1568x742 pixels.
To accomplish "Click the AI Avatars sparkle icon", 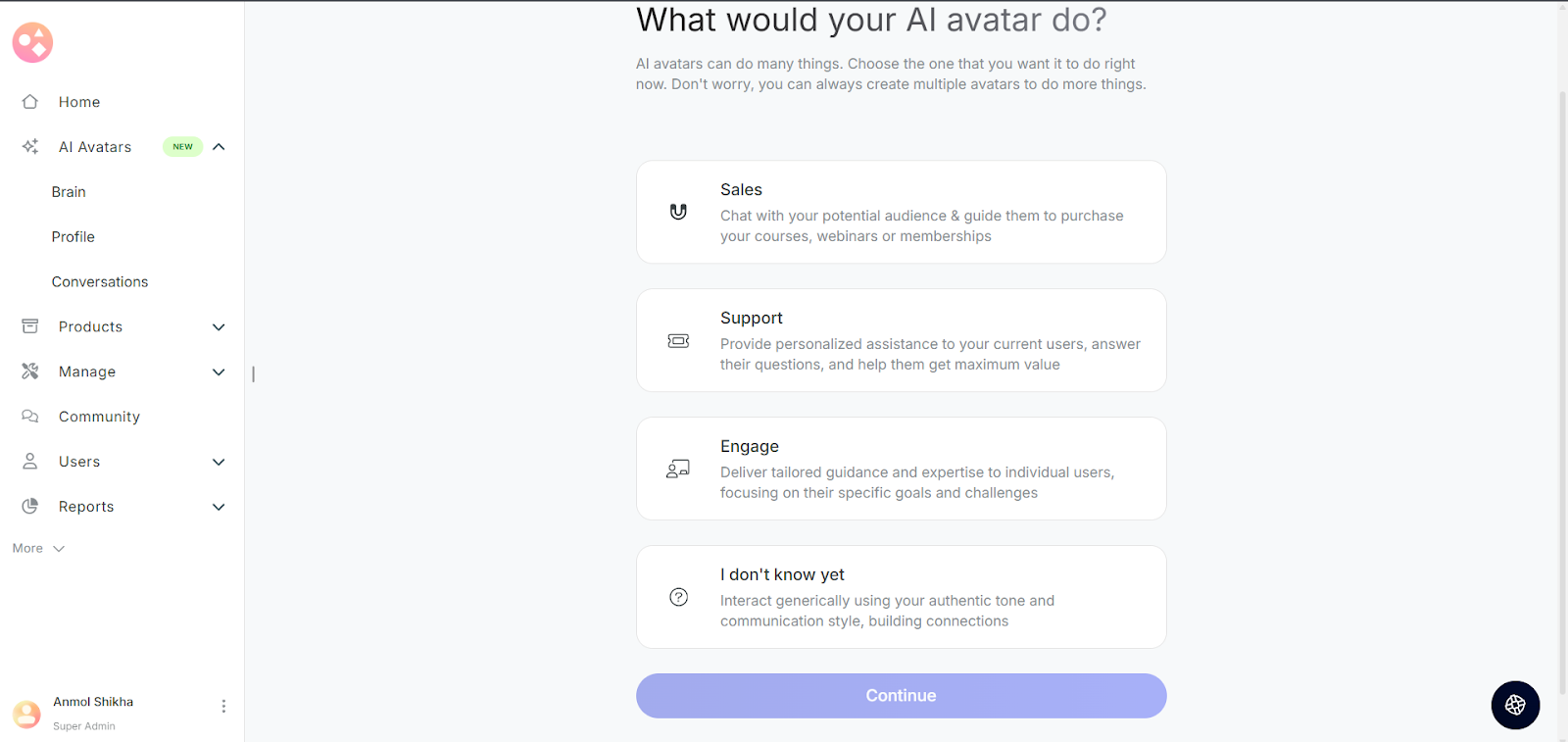I will coord(30,147).
